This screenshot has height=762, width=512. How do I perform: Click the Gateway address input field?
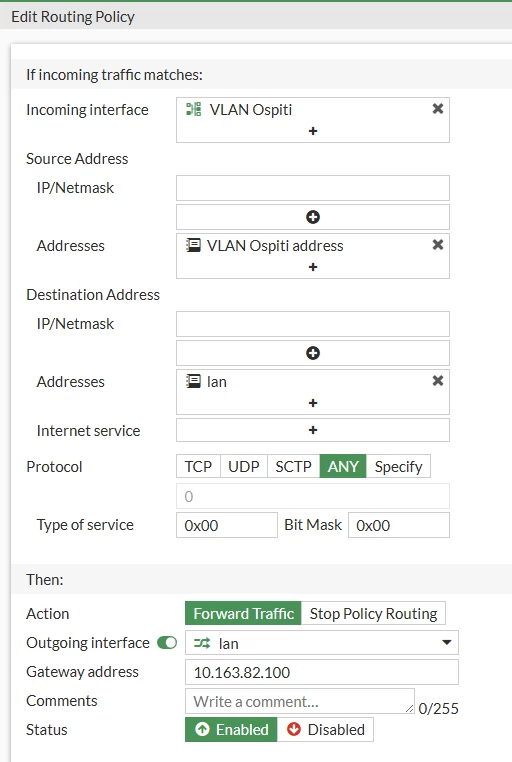[x=322, y=672]
